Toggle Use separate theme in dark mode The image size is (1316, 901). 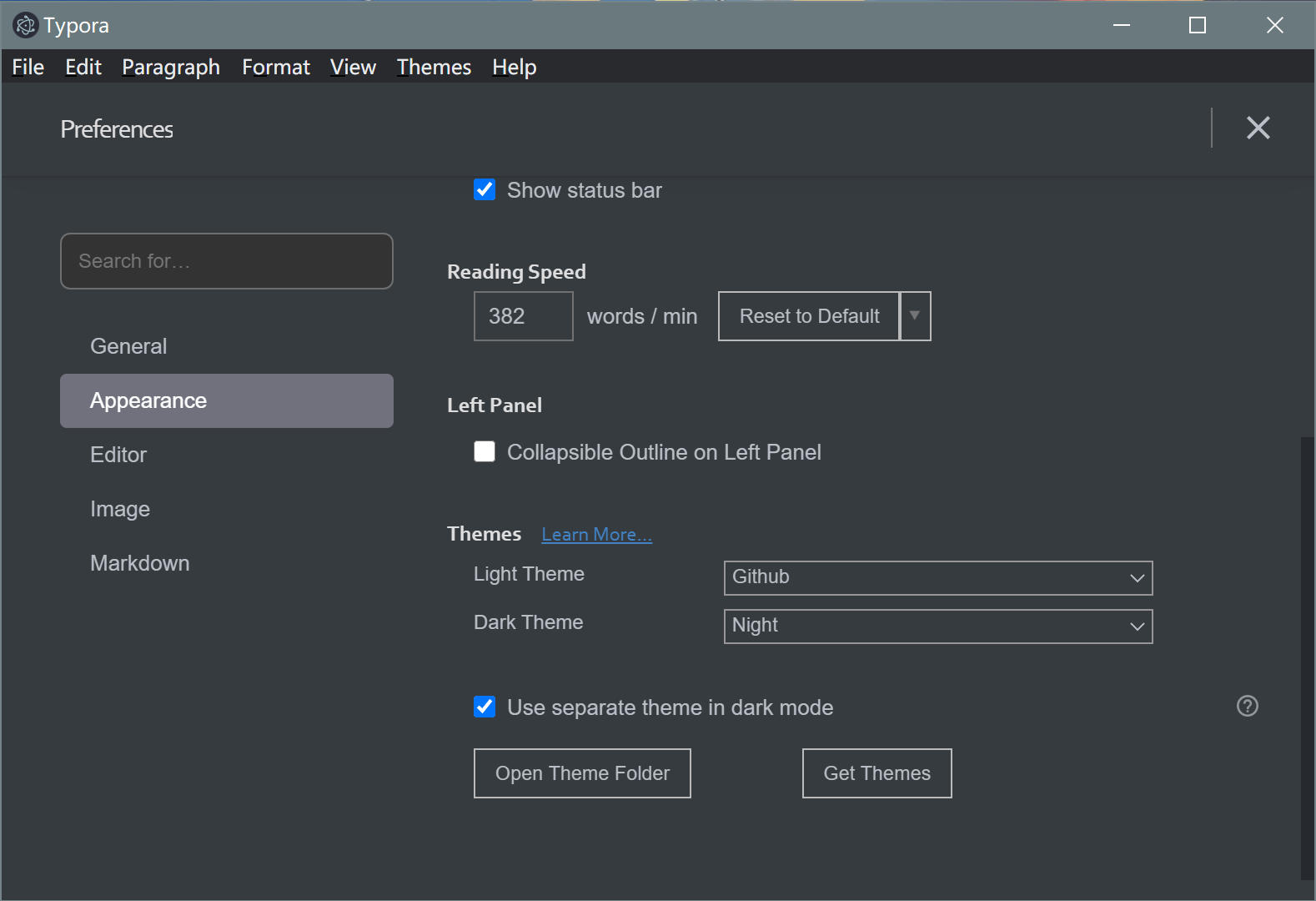click(x=485, y=707)
